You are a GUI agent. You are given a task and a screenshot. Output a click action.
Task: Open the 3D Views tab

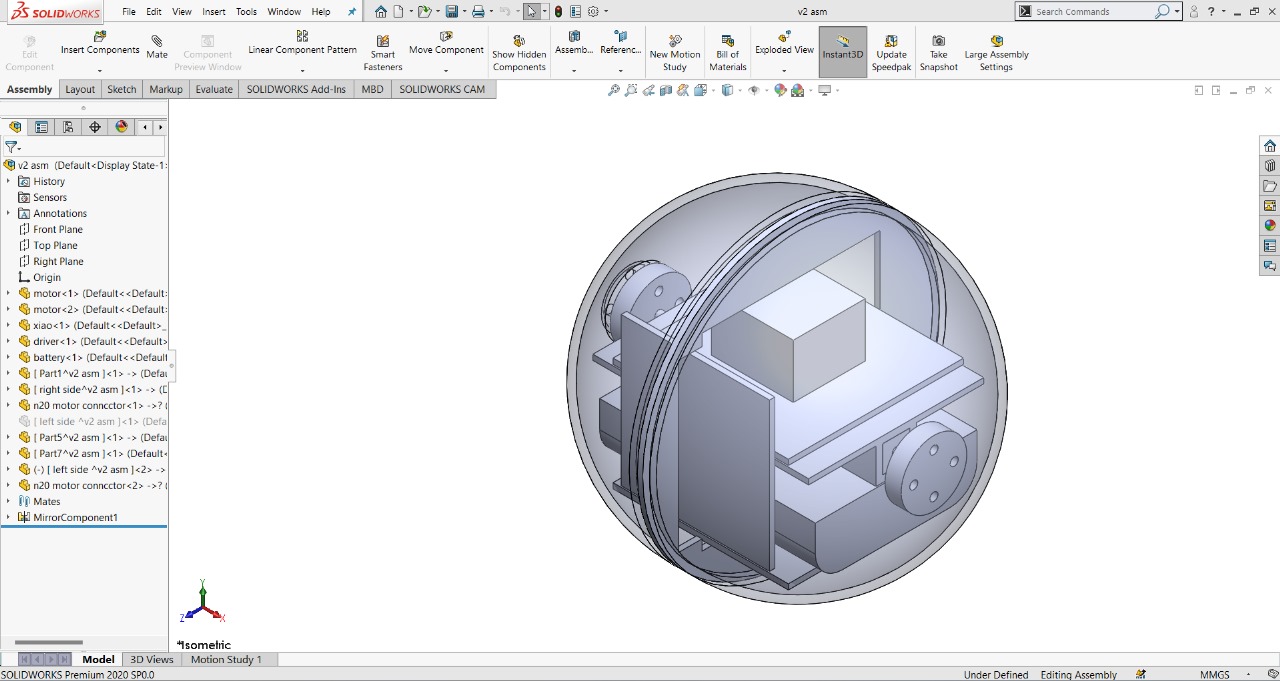coord(152,660)
